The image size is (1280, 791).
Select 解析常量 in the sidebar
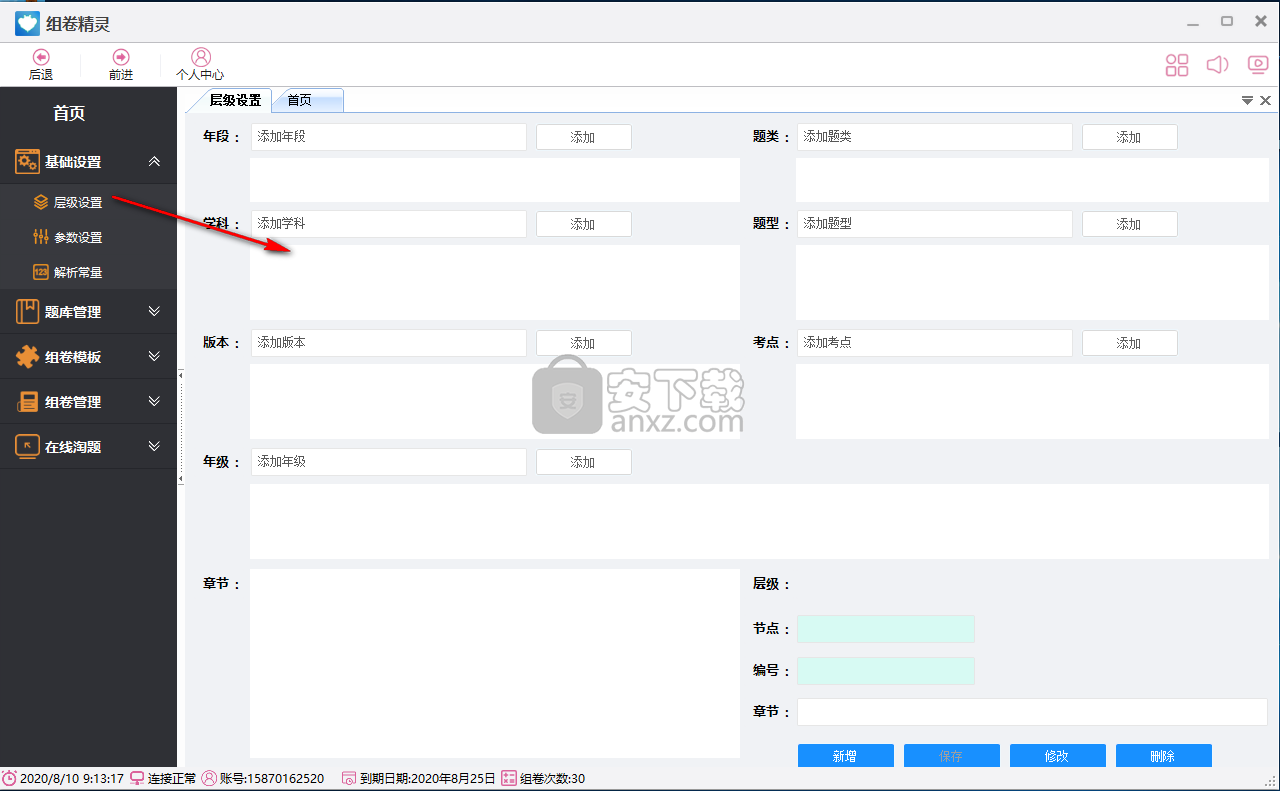pyautogui.click(x=78, y=272)
